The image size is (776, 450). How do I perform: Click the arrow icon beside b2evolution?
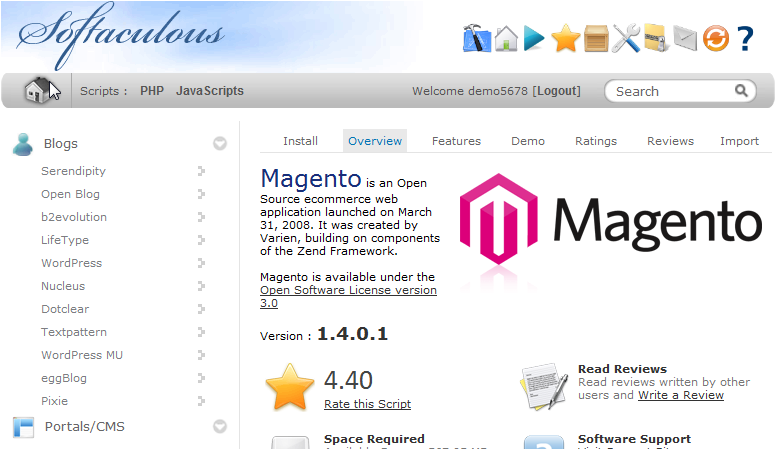(x=201, y=217)
